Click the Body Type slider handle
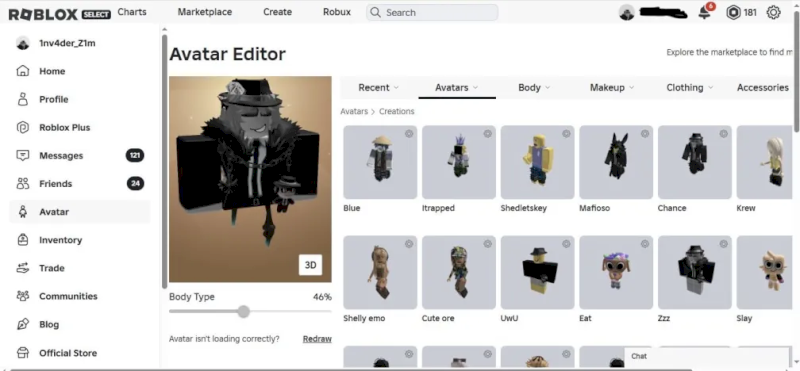 tap(244, 311)
